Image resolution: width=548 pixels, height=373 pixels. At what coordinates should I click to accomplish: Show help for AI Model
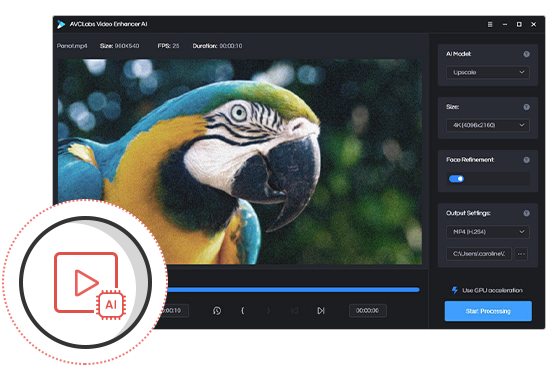click(x=526, y=54)
